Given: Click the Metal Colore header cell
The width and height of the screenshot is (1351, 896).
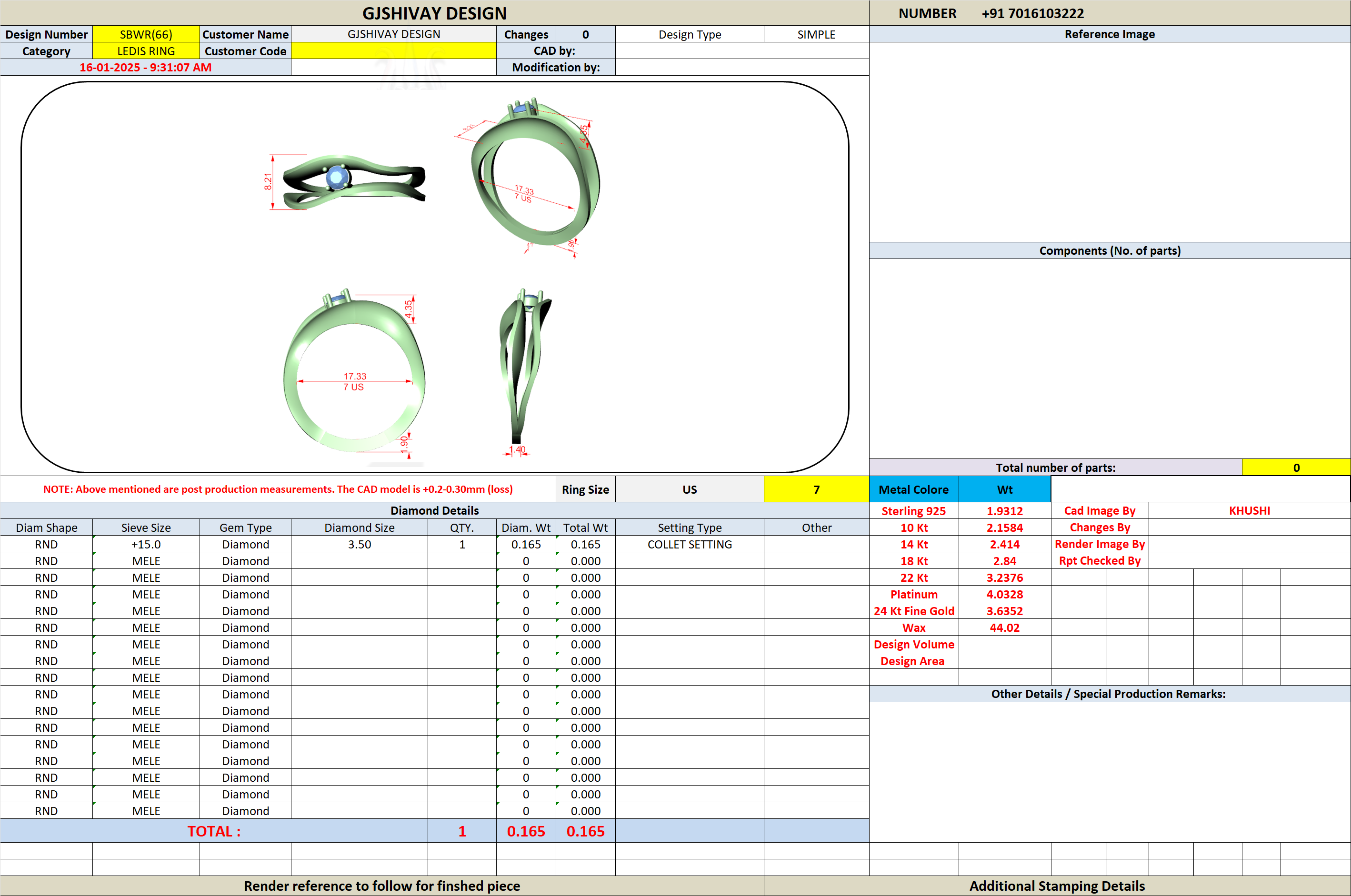Looking at the screenshot, I should tap(913, 489).
